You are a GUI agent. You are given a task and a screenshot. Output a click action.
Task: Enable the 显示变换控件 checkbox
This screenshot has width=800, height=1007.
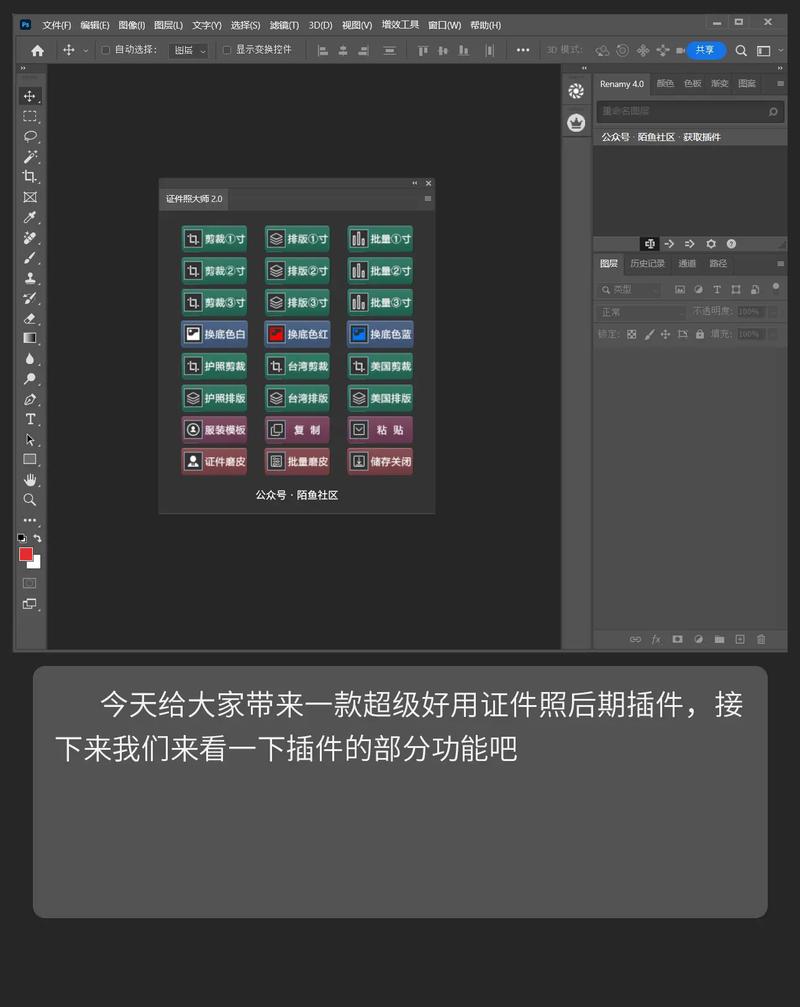(227, 50)
